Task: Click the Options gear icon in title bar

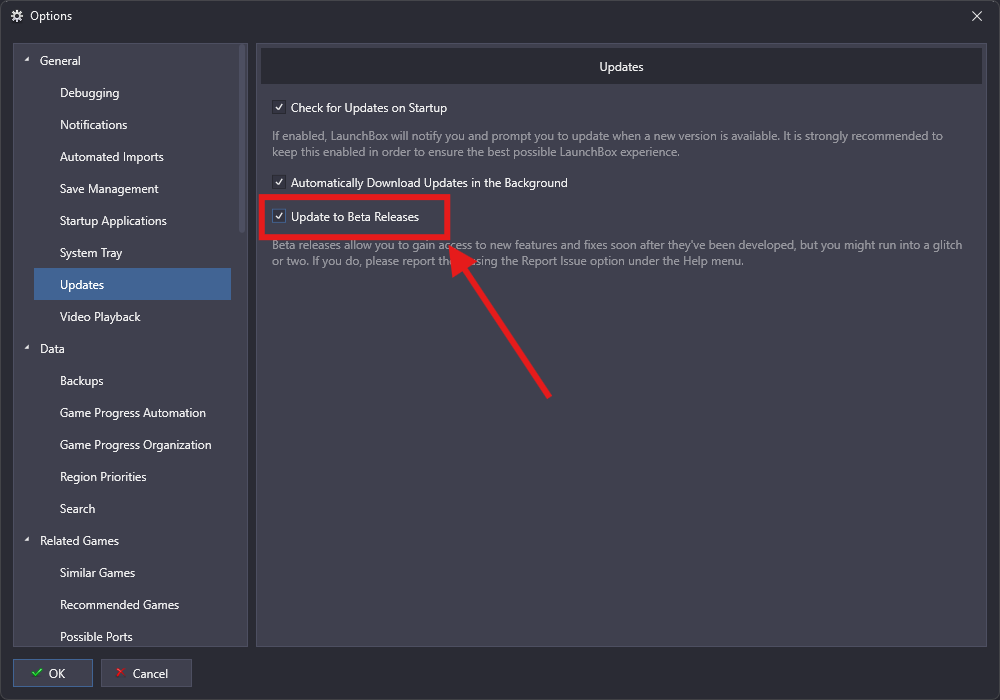Action: click(x=17, y=16)
